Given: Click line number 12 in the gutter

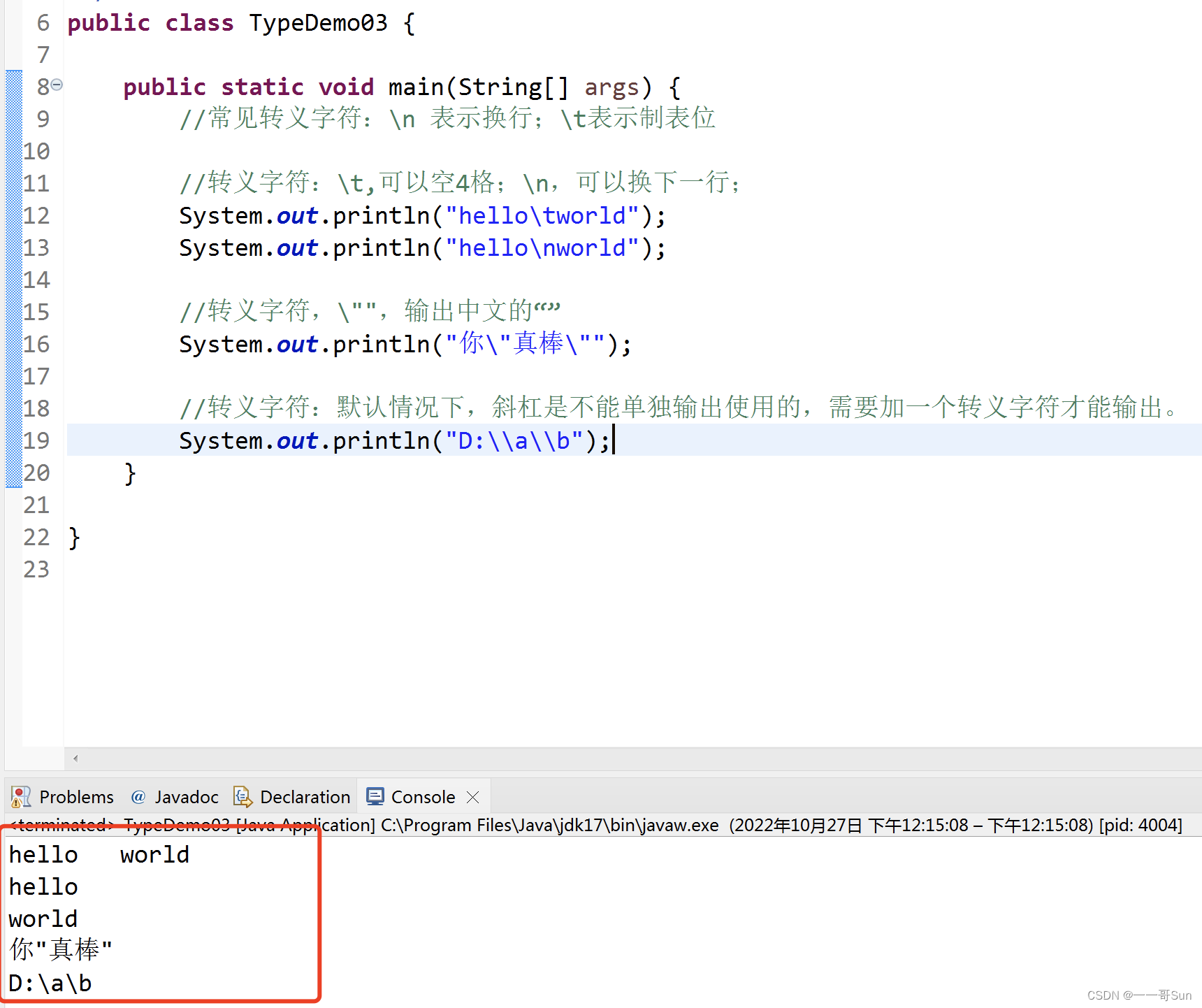Looking at the screenshot, I should click(x=36, y=215).
